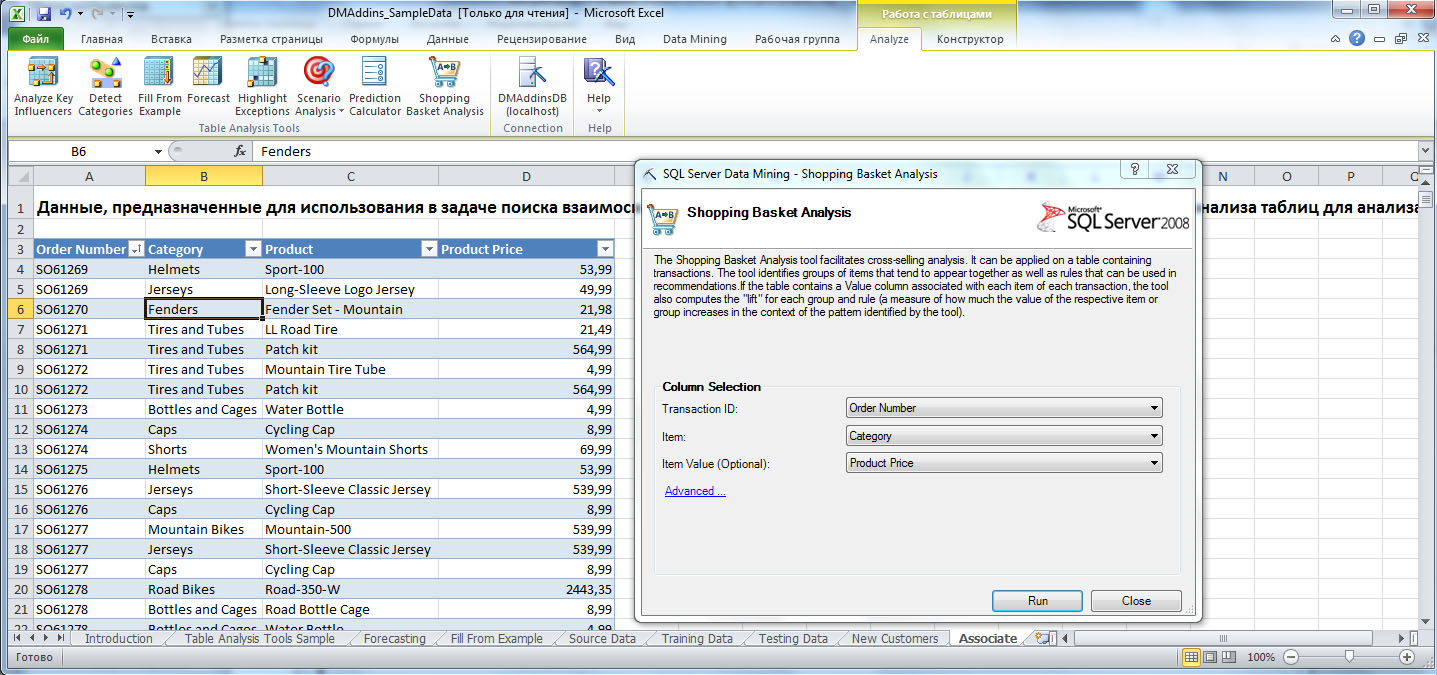Screen dimensions: 1437x675
Task: Open the Source Data sheet tab
Action: [x=602, y=638]
